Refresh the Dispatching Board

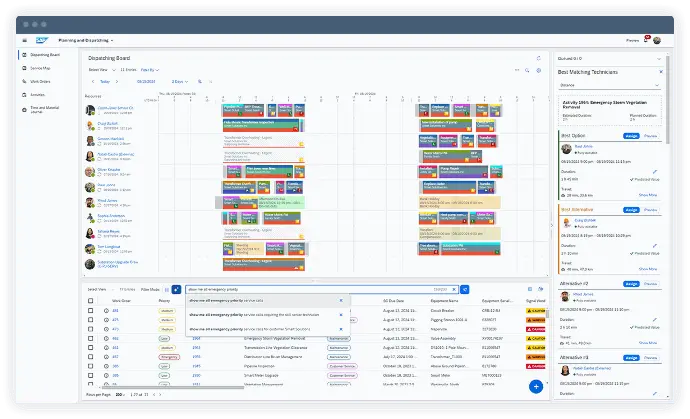pos(539,58)
